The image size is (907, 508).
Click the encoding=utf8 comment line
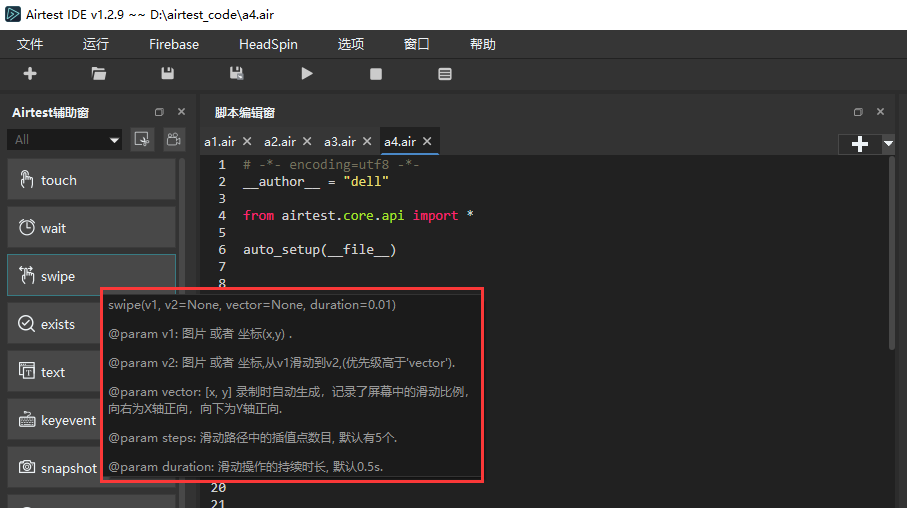click(x=331, y=165)
